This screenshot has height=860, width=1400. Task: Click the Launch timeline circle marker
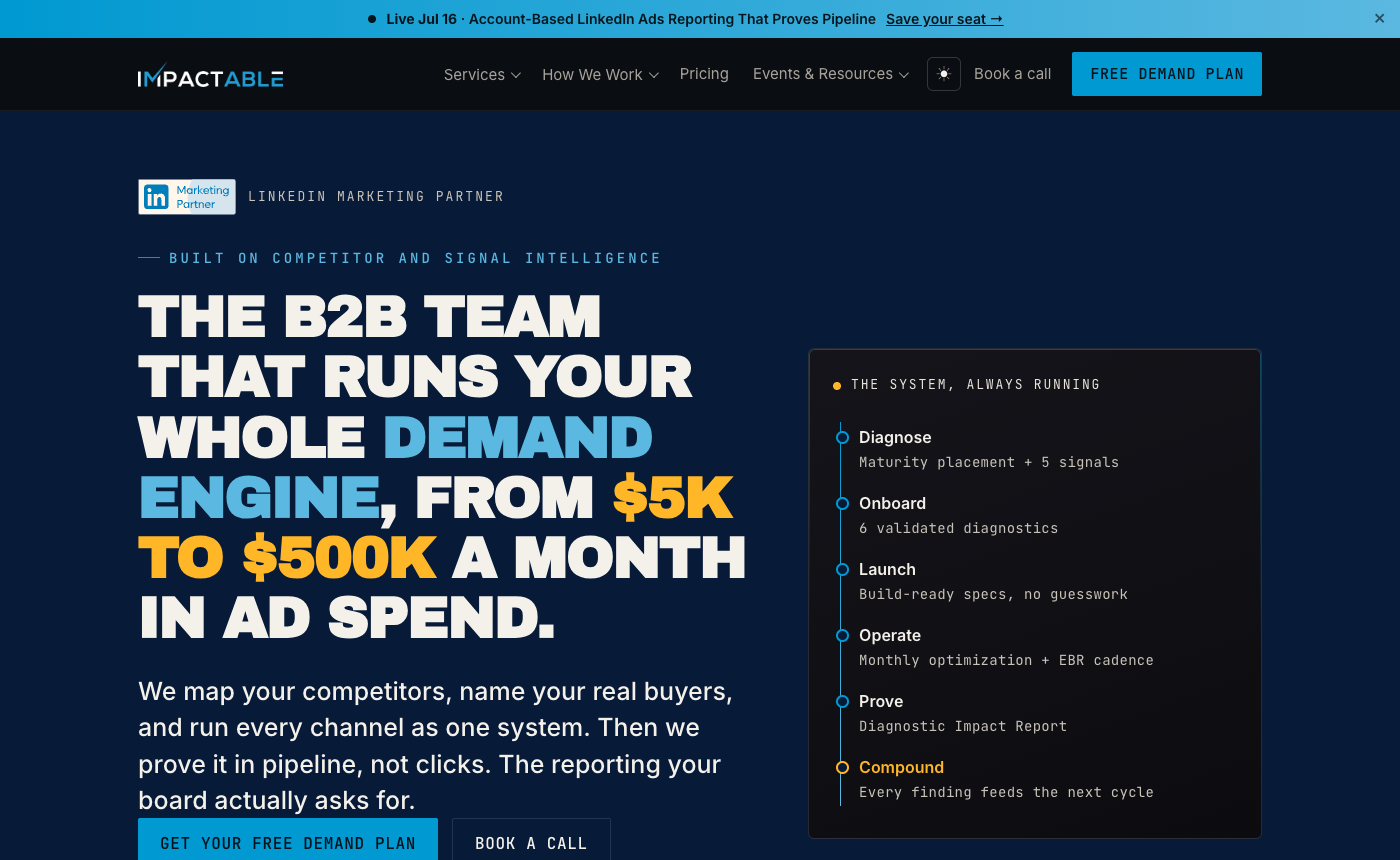click(842, 569)
